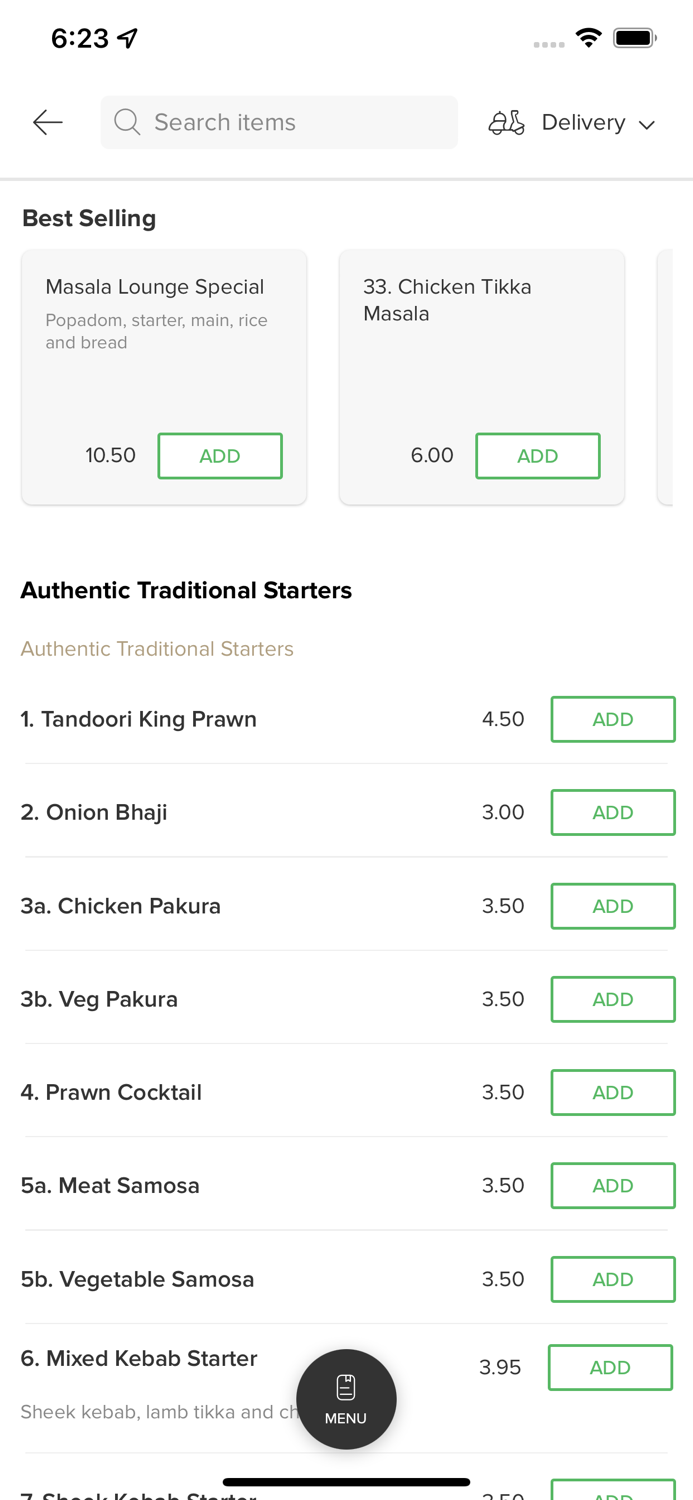Viewport: 693px width, 1500px height.
Task: Tap the battery status icon
Action: pos(634,38)
